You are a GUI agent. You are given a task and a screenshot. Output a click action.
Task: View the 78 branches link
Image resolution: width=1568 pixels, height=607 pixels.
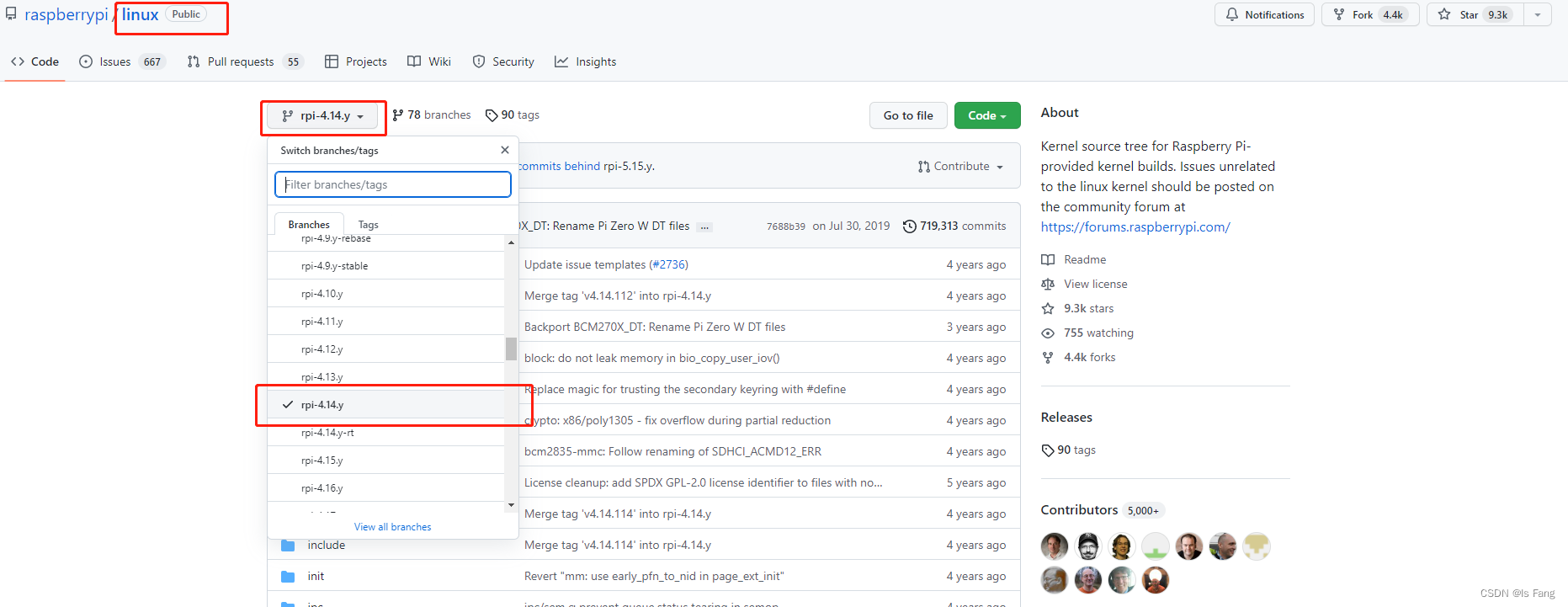click(432, 115)
